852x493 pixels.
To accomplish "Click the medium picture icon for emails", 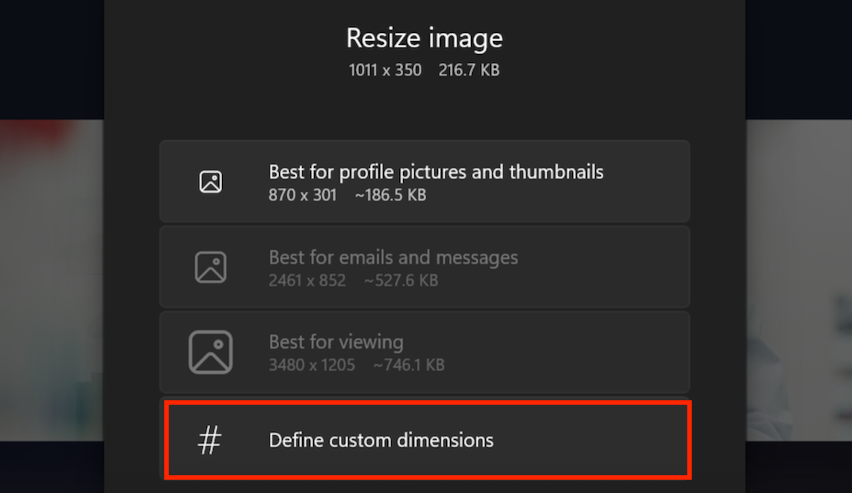I will coord(210,267).
